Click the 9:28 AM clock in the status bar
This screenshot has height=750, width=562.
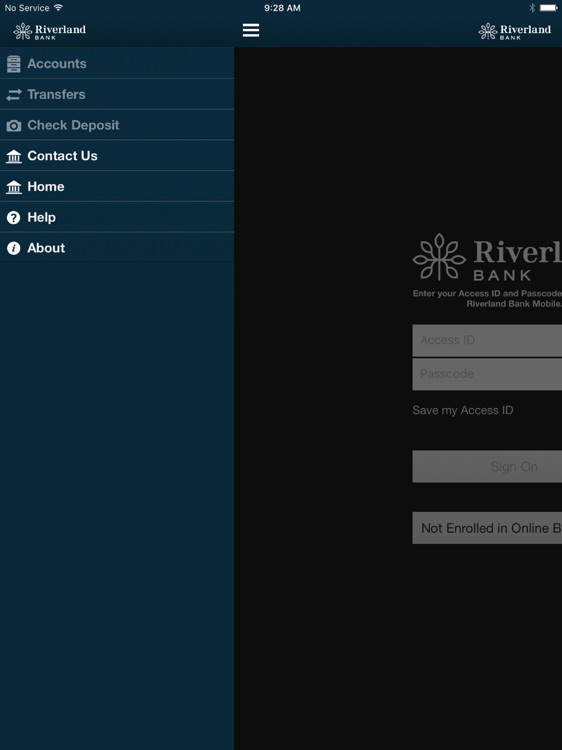click(282, 8)
